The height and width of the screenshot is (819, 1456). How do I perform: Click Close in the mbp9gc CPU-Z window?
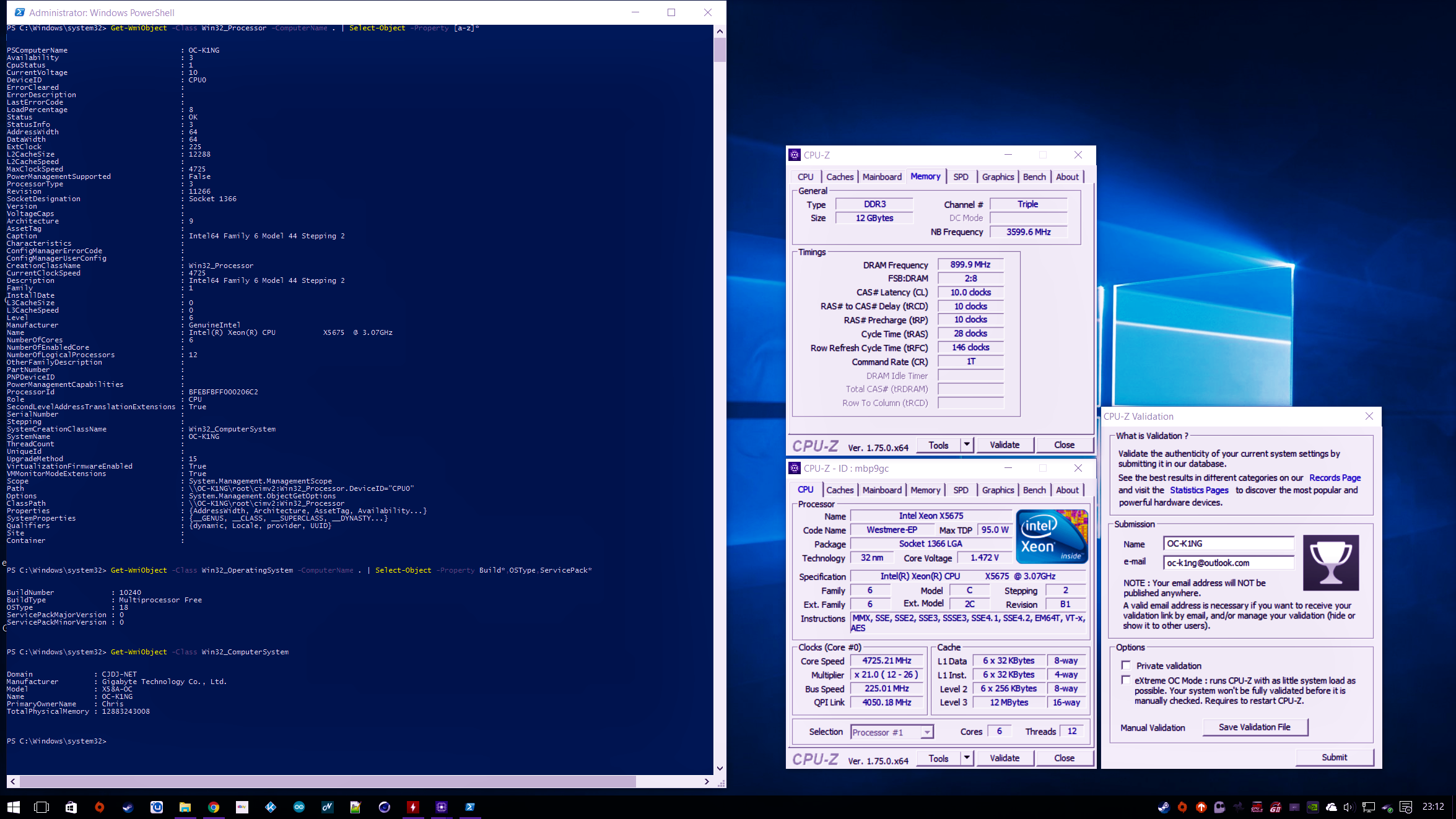[1064, 758]
